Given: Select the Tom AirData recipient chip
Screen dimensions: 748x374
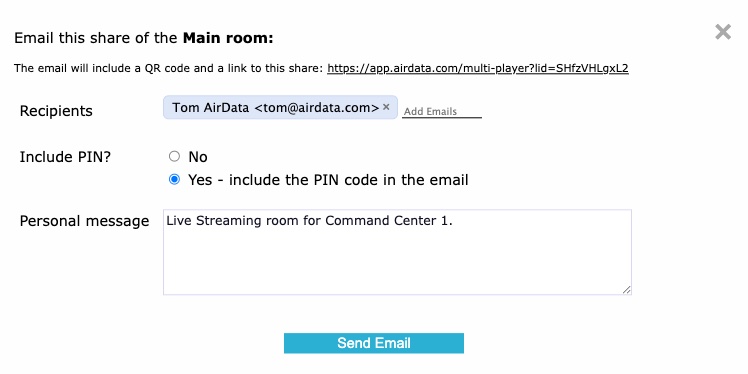Looking at the screenshot, I should (276, 107).
